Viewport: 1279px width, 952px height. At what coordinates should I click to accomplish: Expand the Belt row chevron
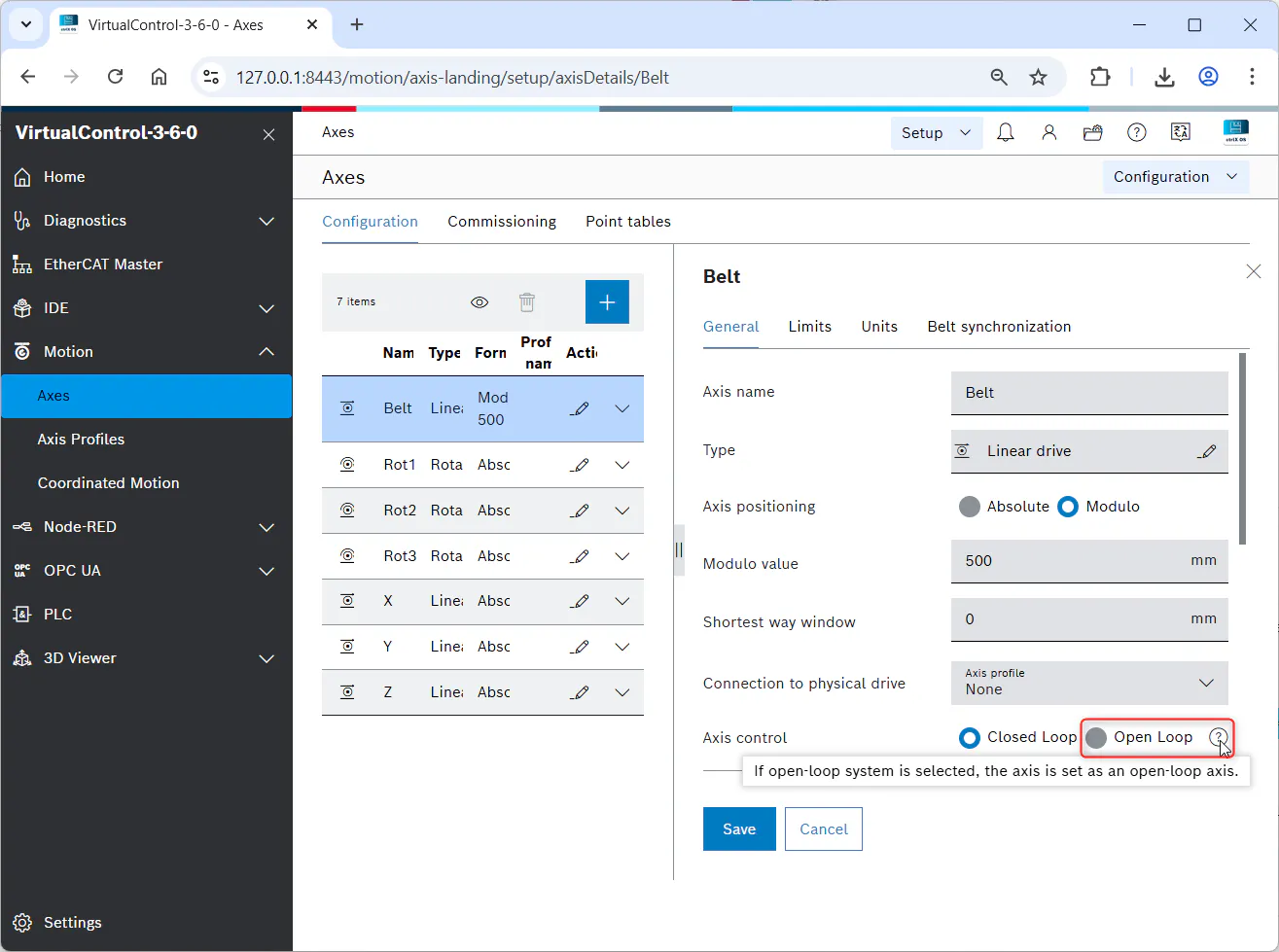pyautogui.click(x=622, y=409)
